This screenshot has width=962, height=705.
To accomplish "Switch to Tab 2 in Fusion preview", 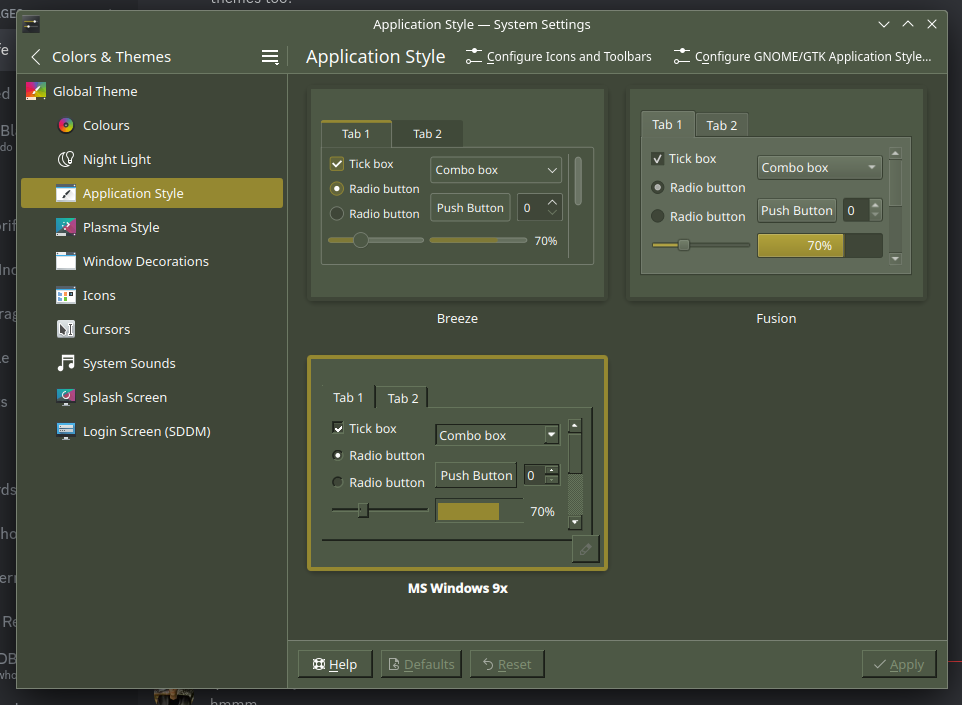I will pyautogui.click(x=721, y=125).
